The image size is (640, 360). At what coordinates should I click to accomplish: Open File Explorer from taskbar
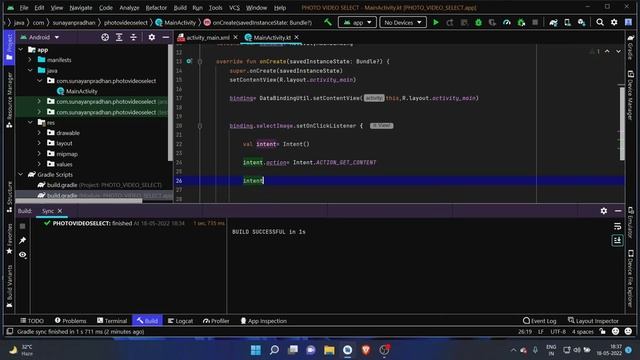[329, 350]
